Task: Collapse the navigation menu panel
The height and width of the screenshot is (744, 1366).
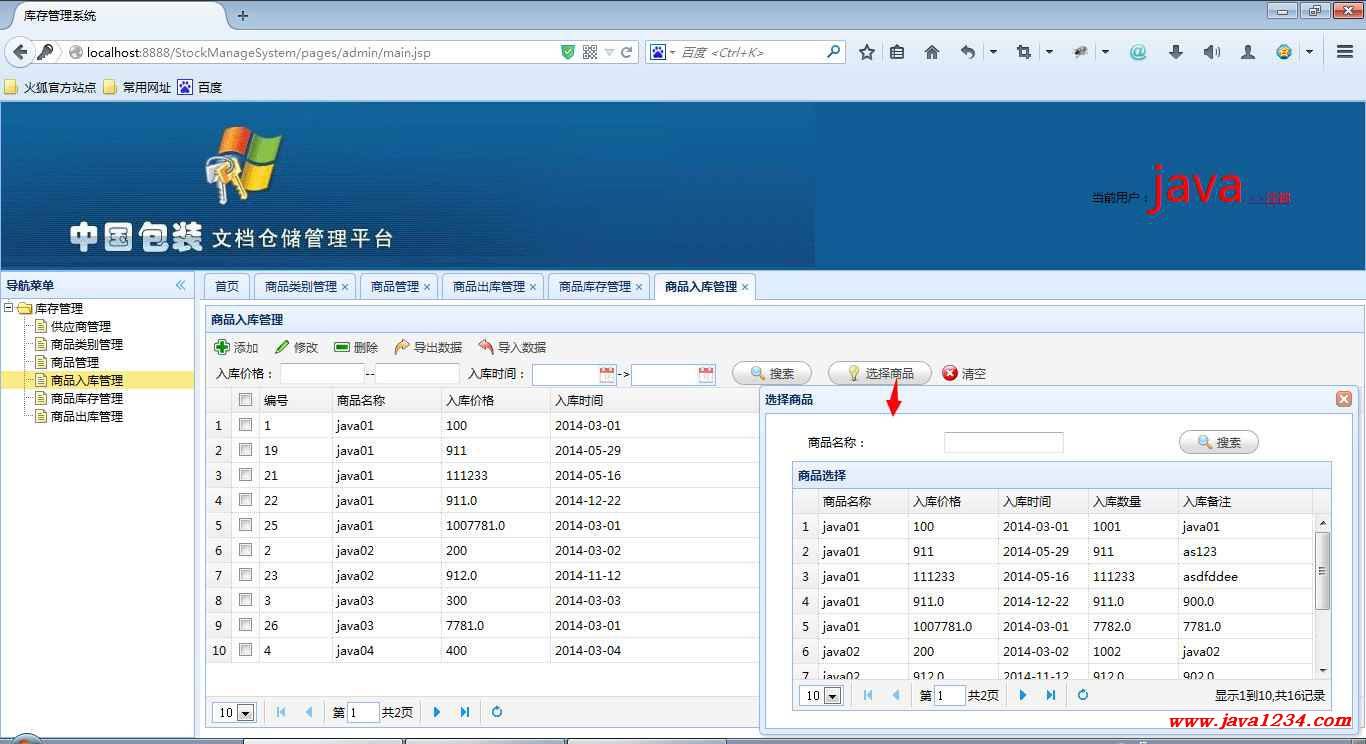Action: [x=181, y=285]
